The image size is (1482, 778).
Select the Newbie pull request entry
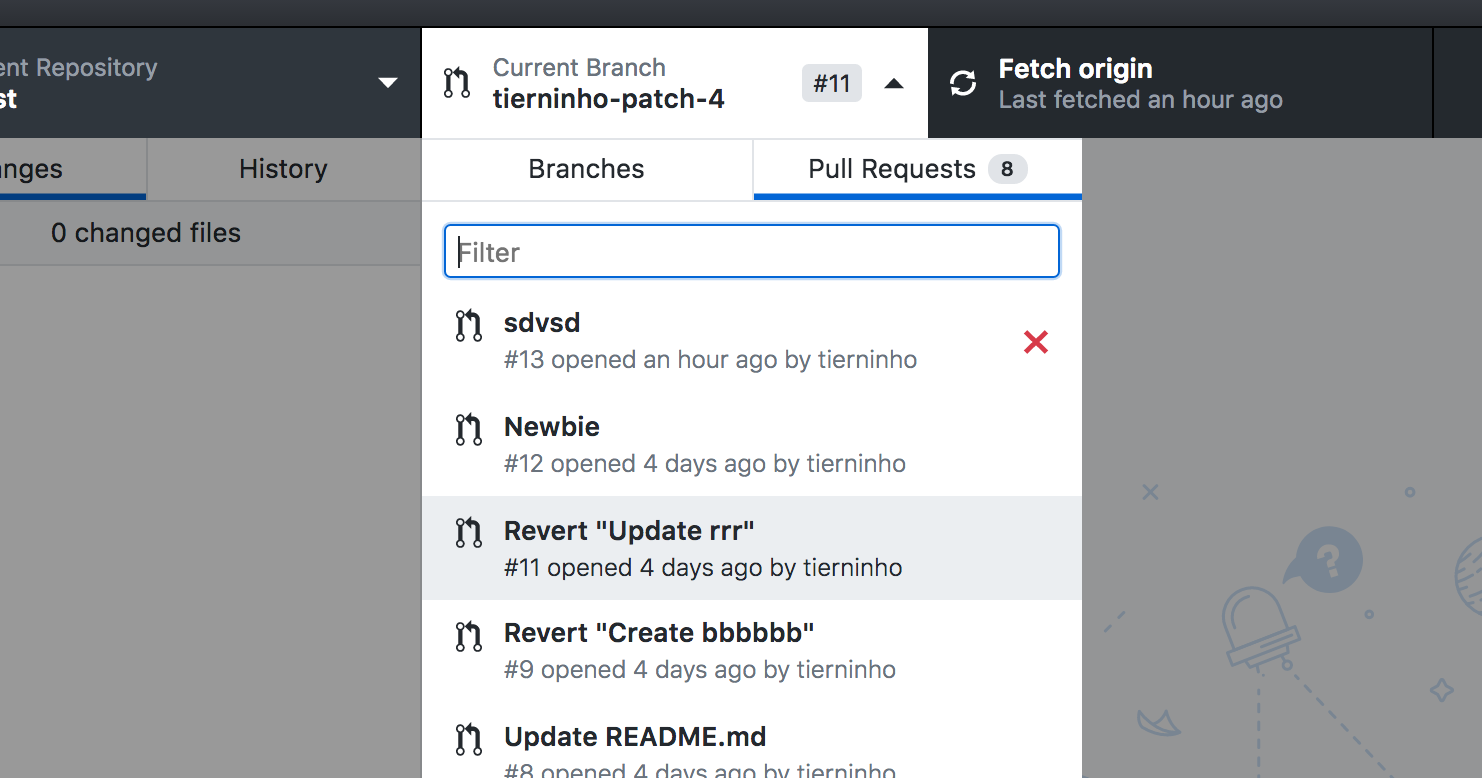[x=700, y=443]
